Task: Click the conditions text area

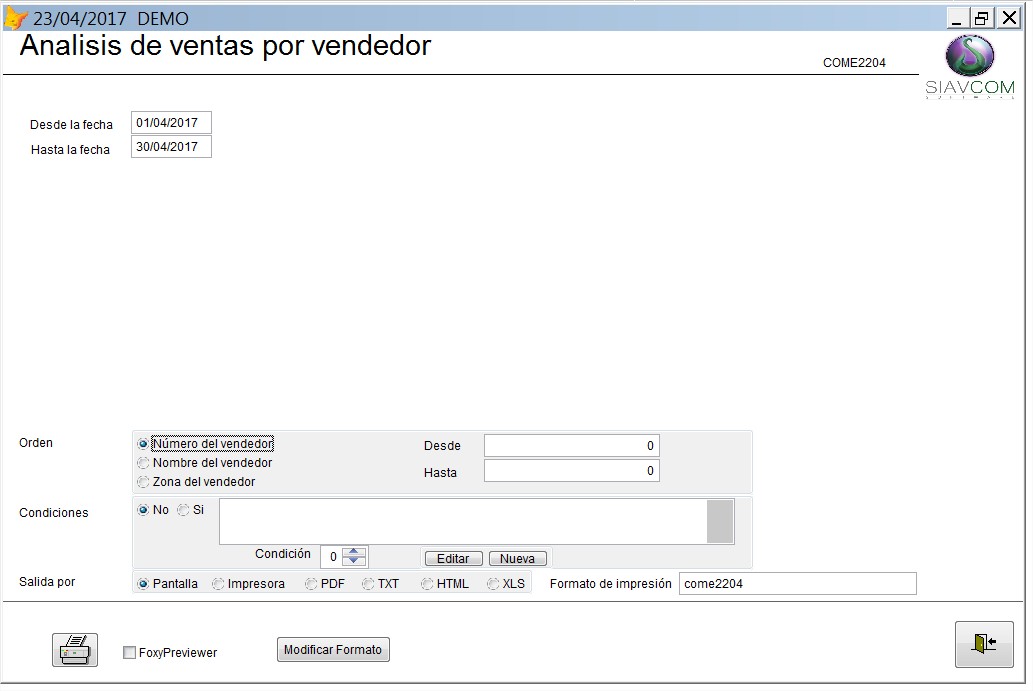Action: [x=462, y=522]
